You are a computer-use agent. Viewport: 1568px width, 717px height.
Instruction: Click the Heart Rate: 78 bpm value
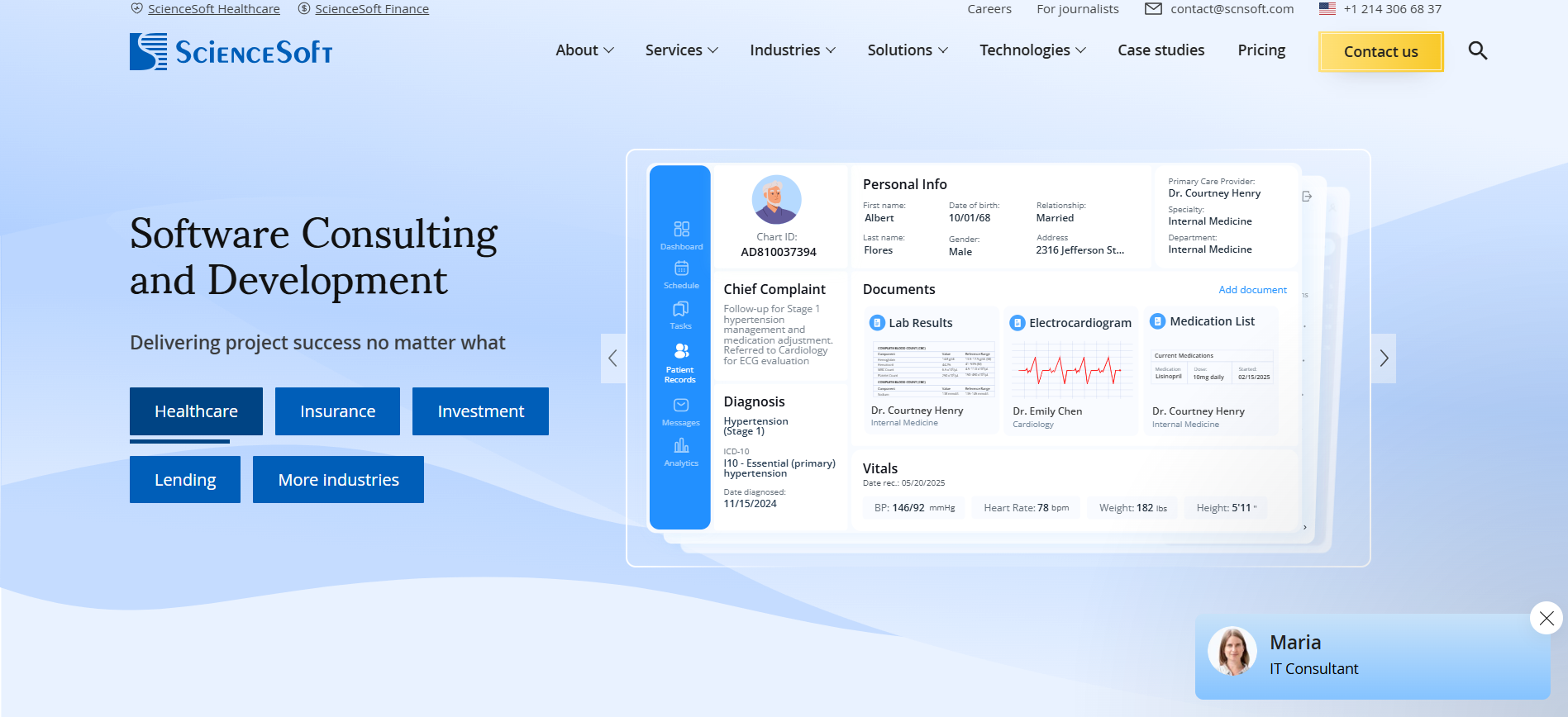(1026, 508)
